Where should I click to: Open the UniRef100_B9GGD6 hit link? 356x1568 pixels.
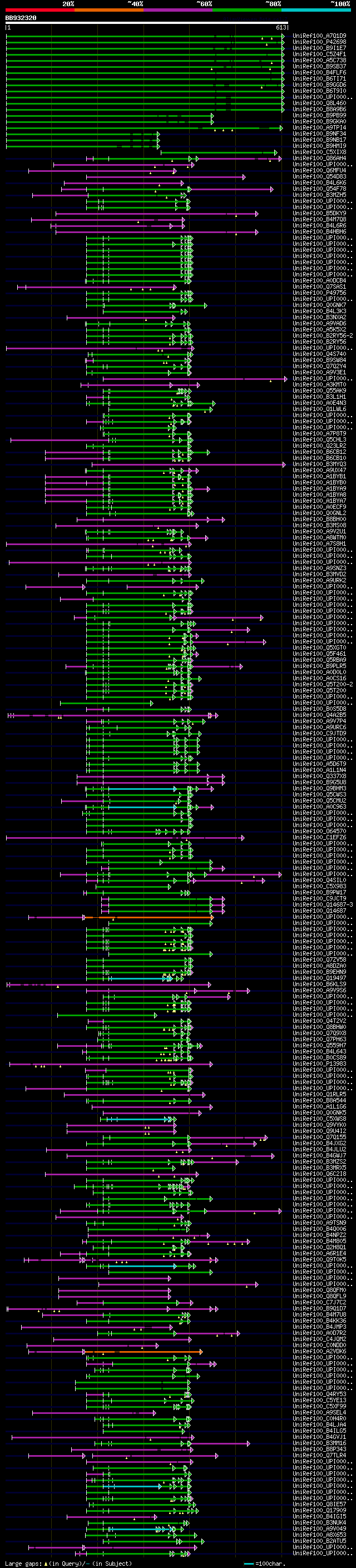tap(319, 85)
